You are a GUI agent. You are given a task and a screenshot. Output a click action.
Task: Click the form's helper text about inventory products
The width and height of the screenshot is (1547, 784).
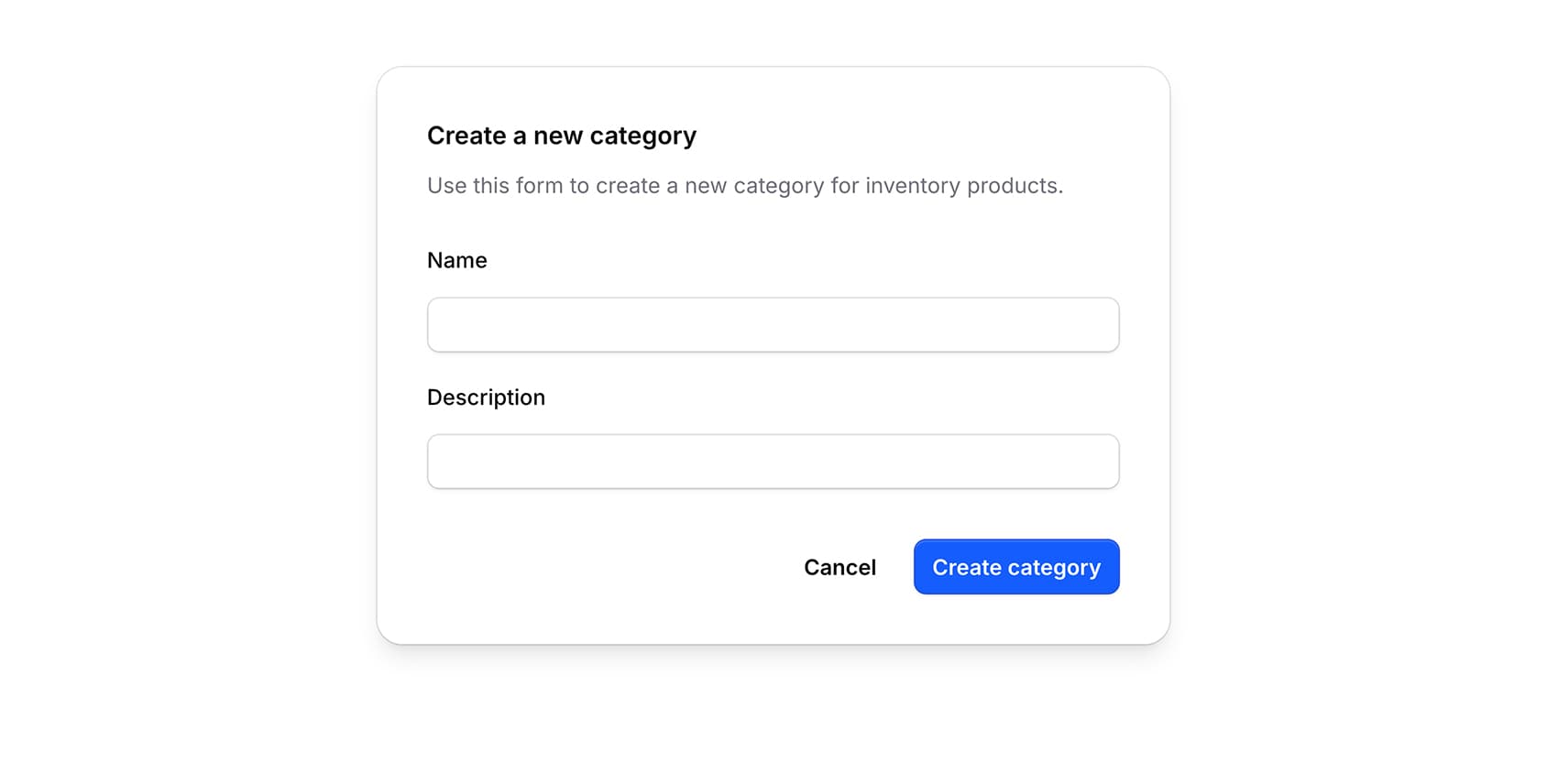click(x=744, y=186)
